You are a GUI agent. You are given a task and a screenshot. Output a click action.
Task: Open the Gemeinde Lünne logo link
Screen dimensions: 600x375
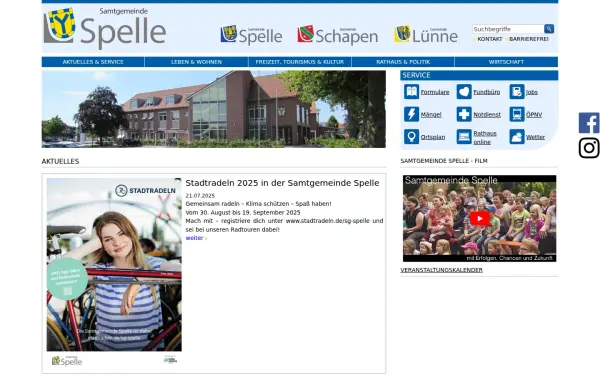pyautogui.click(x=426, y=35)
